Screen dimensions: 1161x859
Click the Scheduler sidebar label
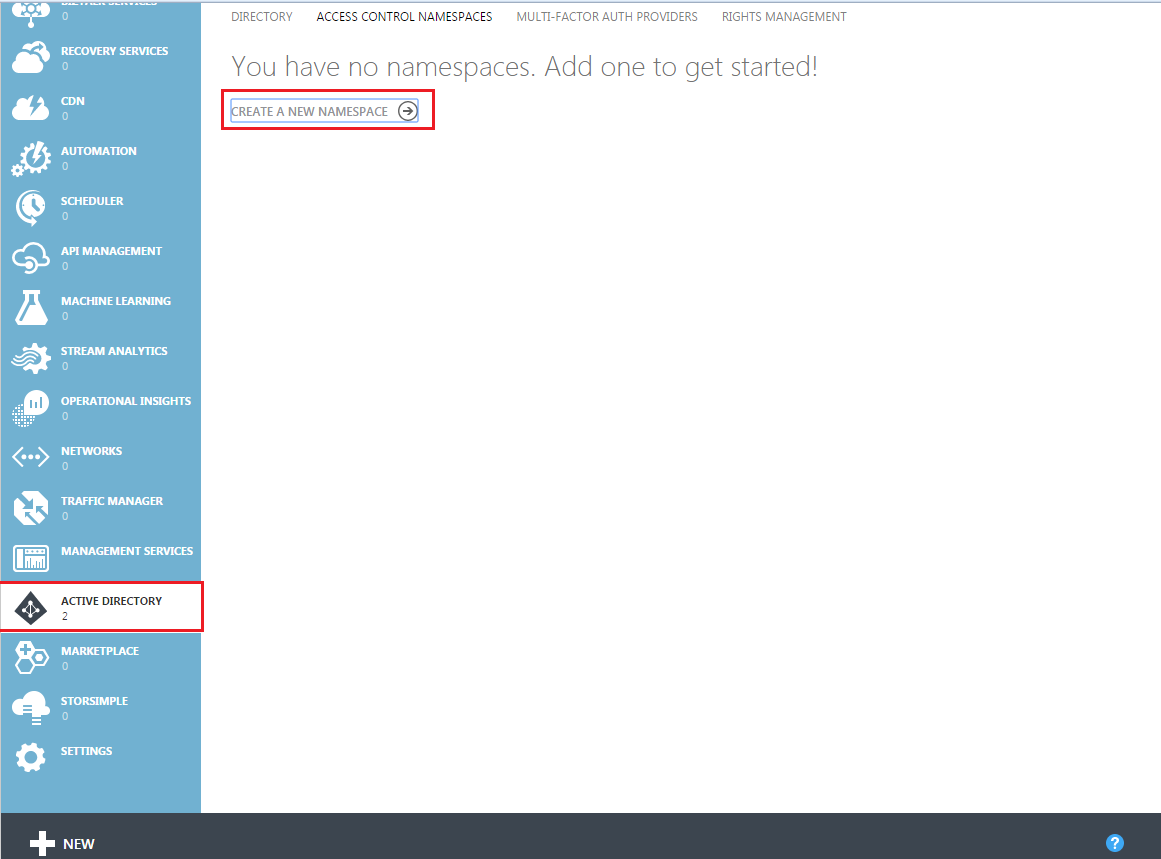click(x=92, y=201)
